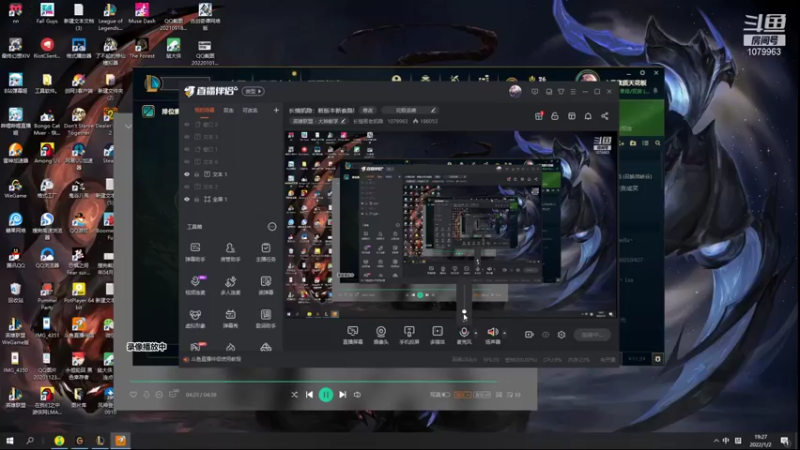800x450 pixels.
Task: Pause the music player playback
Action: tap(326, 394)
